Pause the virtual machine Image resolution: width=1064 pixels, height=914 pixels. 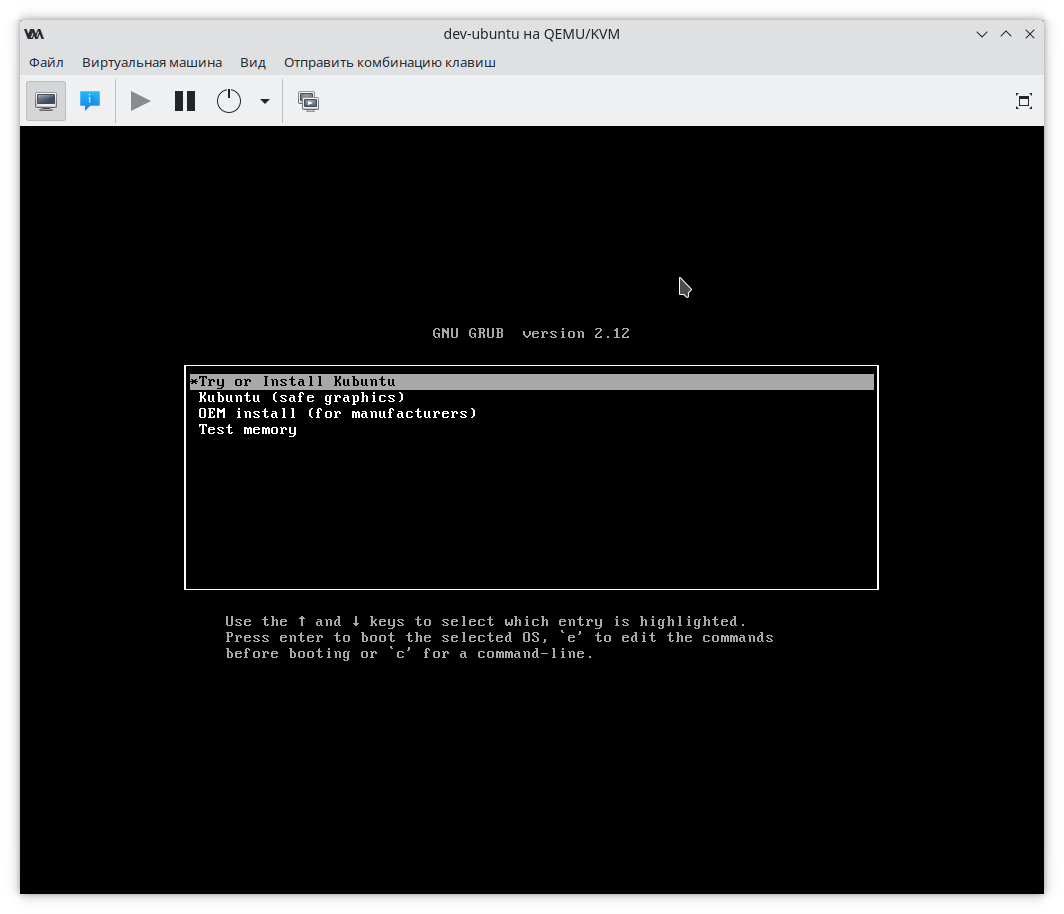pyautogui.click(x=185, y=101)
